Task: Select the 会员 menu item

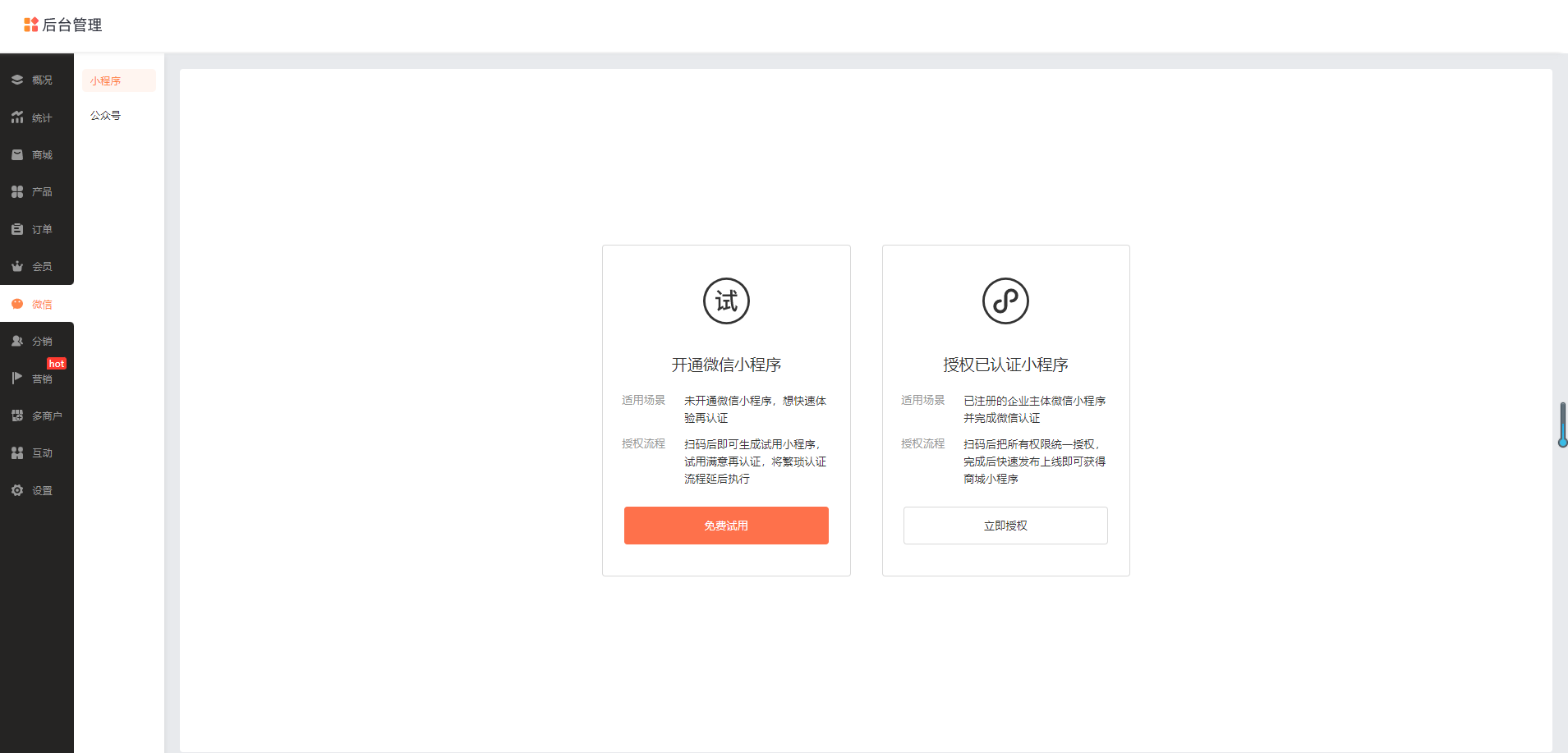Action: pos(37,266)
